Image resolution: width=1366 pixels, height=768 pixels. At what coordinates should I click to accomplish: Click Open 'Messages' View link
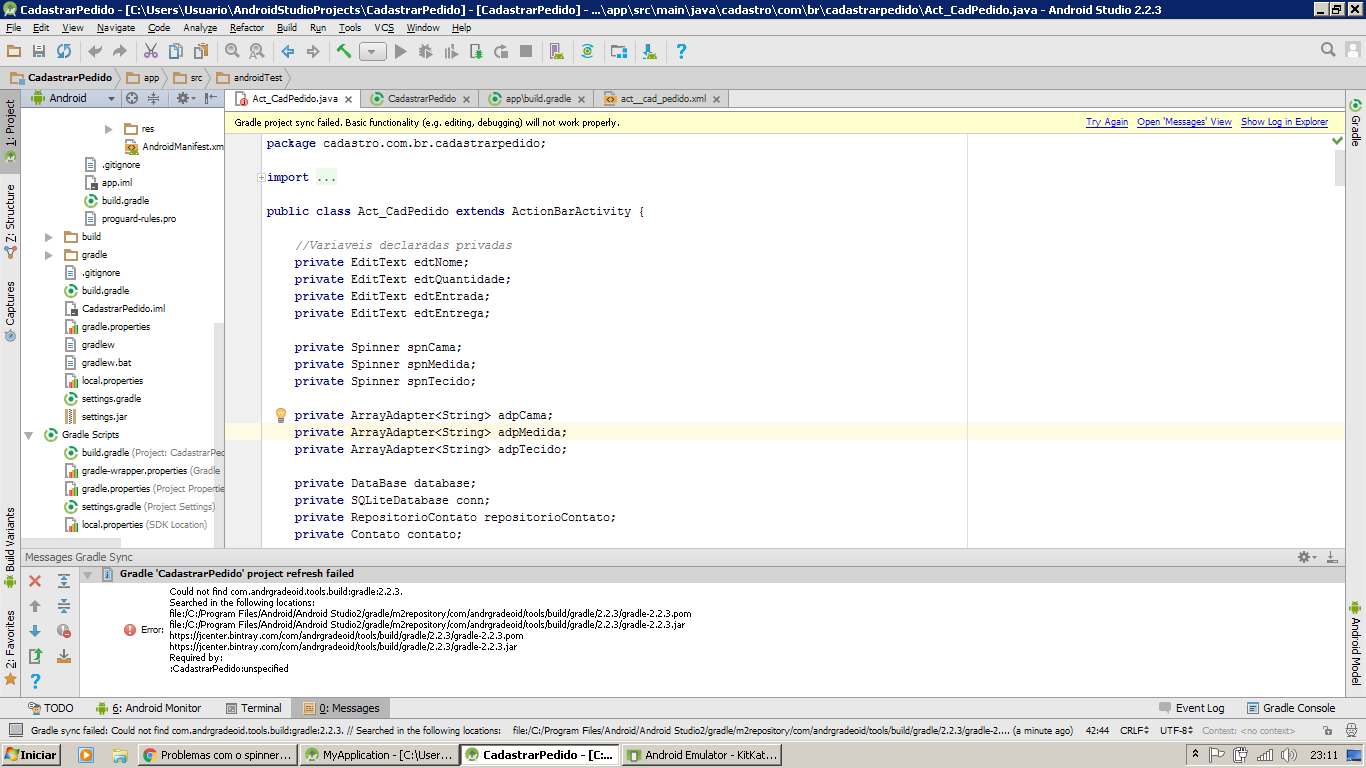pos(1184,122)
